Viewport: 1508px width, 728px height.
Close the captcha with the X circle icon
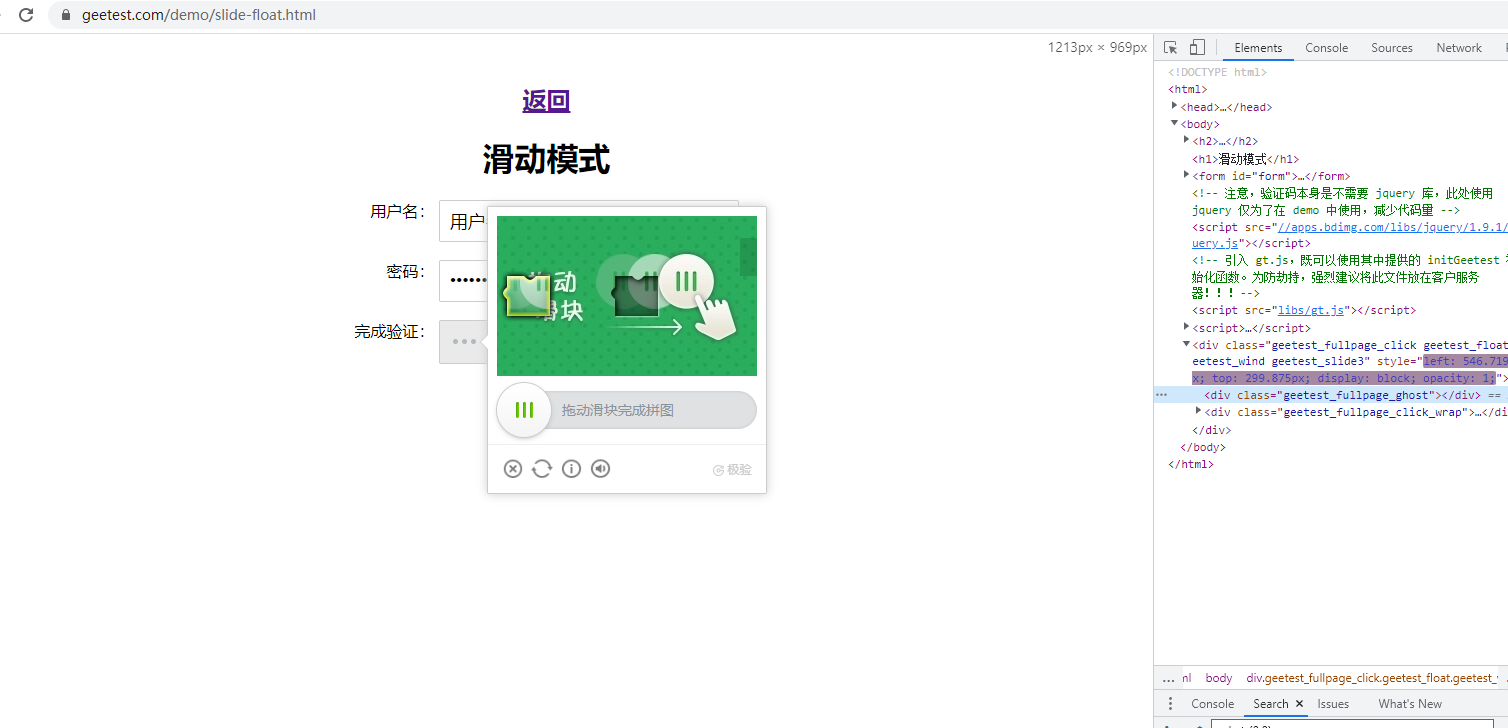coord(513,469)
